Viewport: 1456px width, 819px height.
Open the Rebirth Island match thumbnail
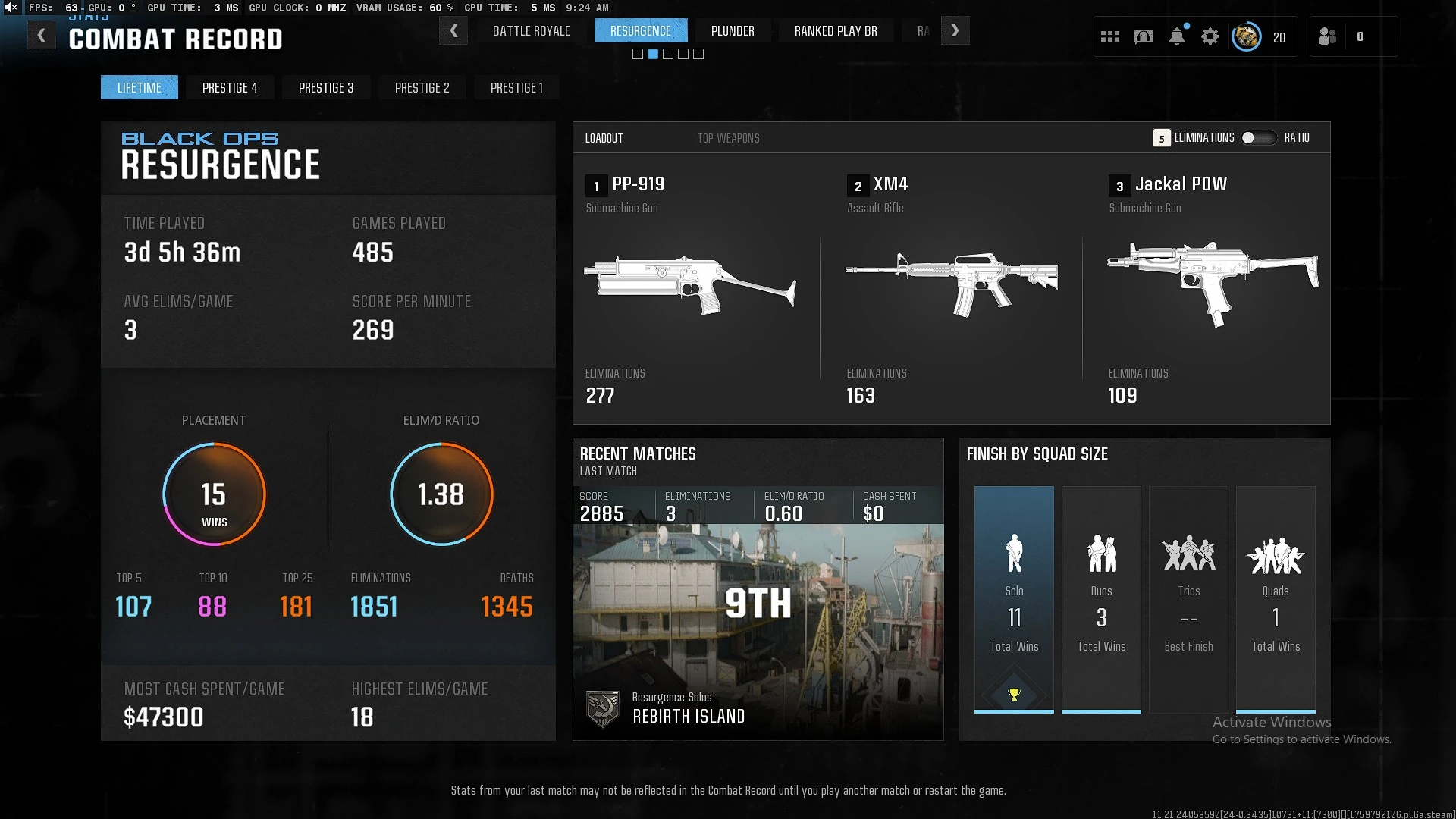758,622
